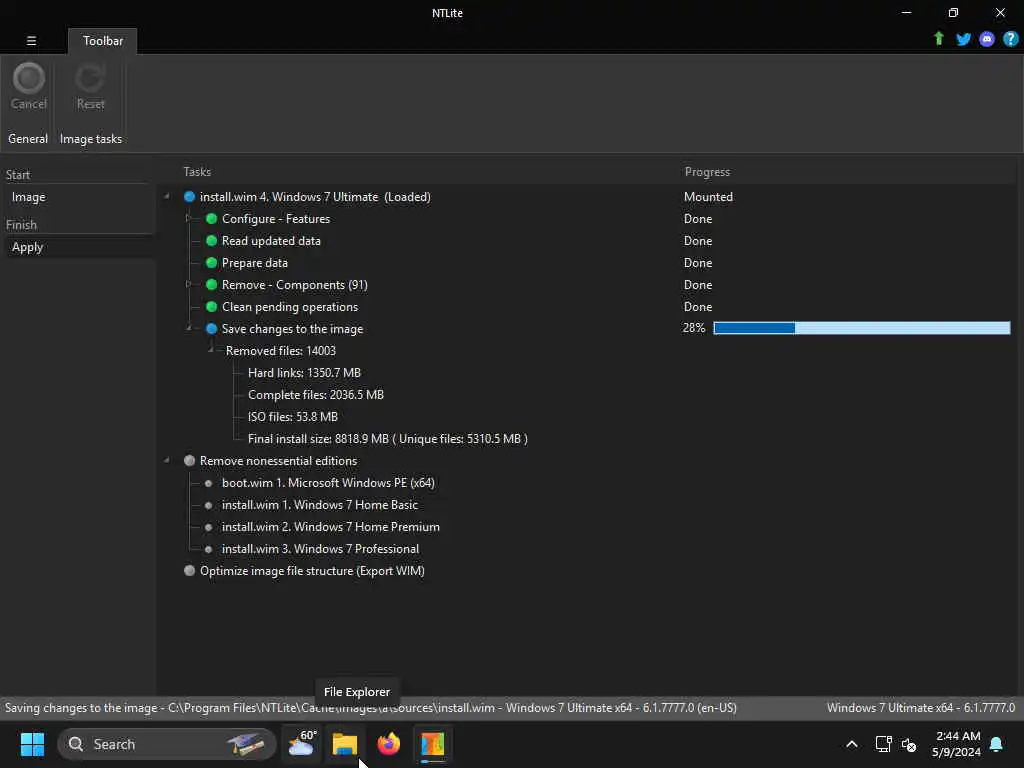Click bullet beside Windows 7 Home Premium
1024x768 pixels.
(208, 527)
